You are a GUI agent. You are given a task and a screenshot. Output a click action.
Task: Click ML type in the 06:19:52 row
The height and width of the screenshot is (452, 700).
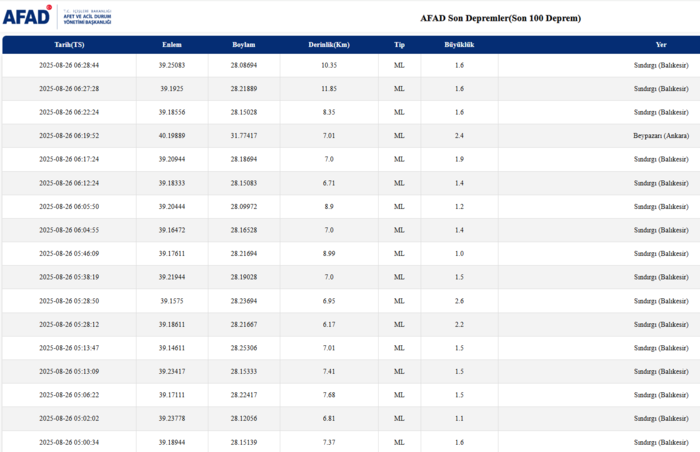399,136
